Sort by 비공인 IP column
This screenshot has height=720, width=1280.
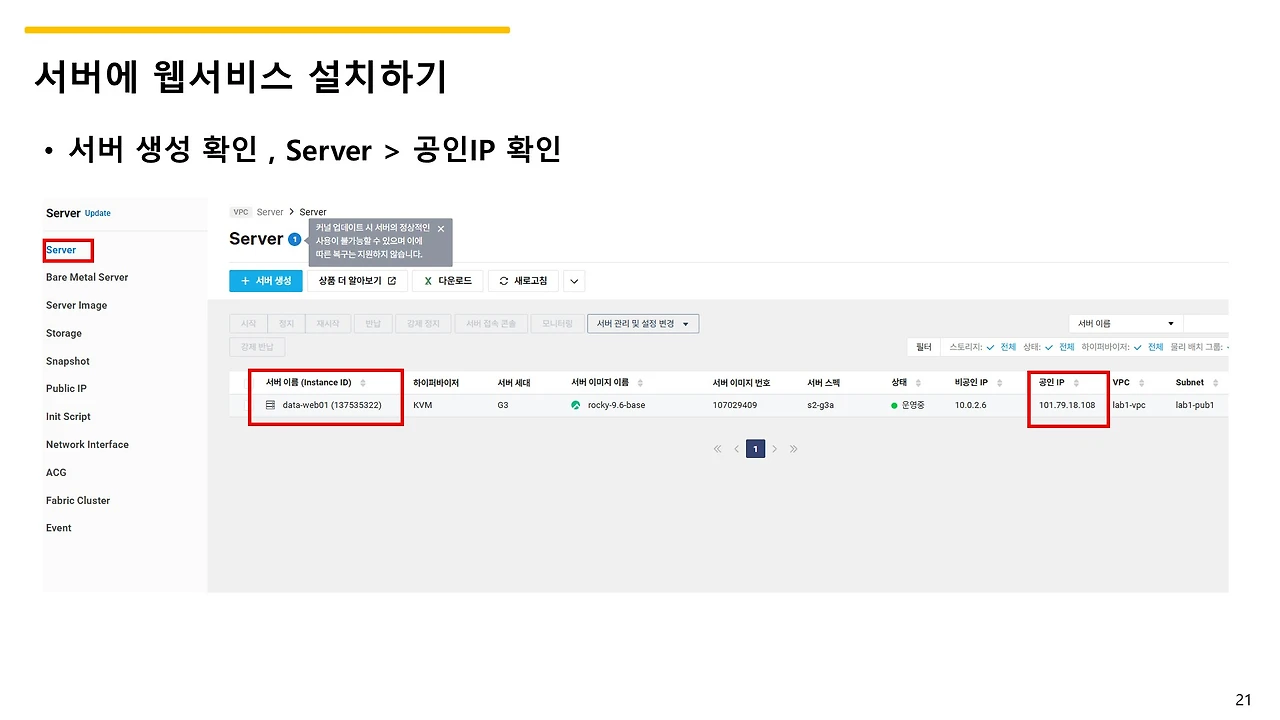[998, 383]
